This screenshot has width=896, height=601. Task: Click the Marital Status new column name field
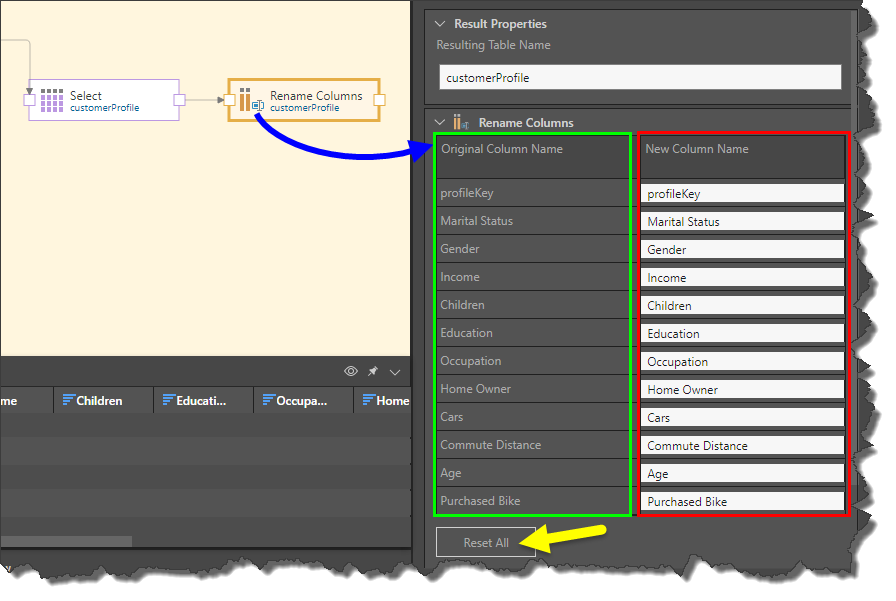[x=742, y=221]
